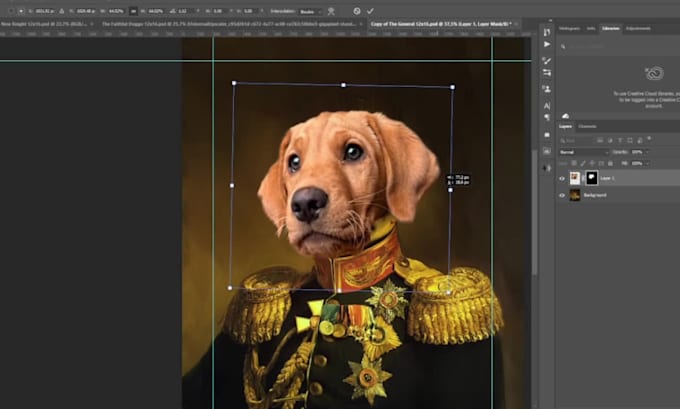Select the Layer 1 image thumbnail
This screenshot has width=680, height=409.
coord(575,178)
